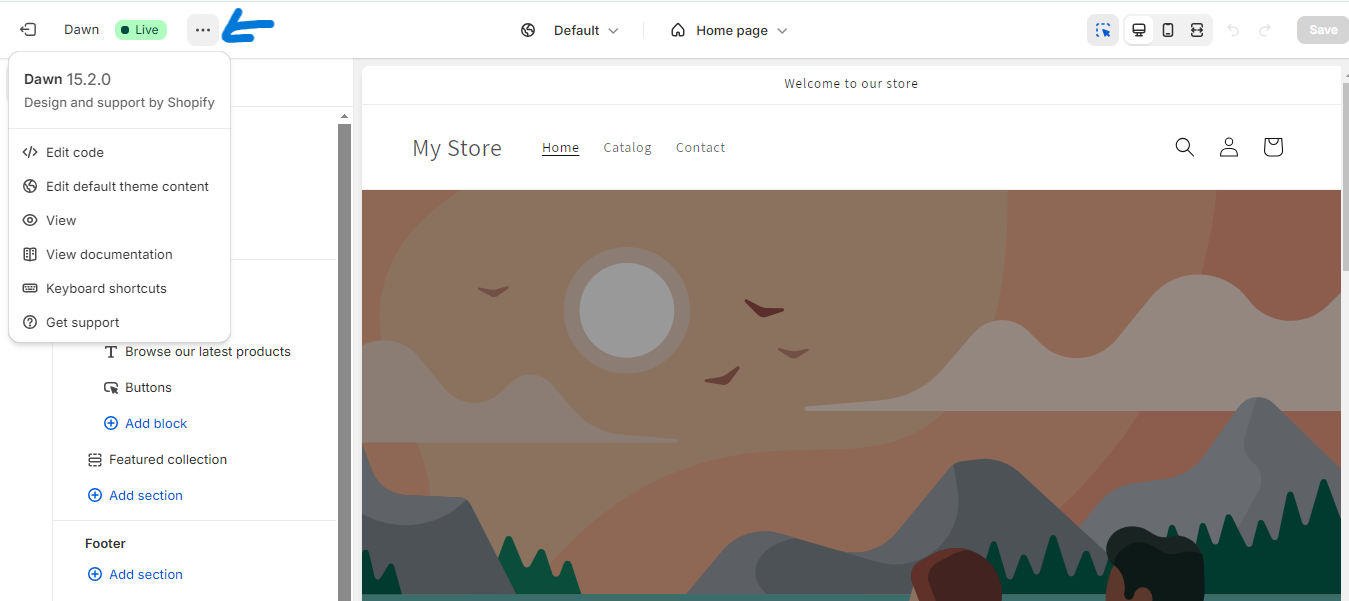The height and width of the screenshot is (601, 1349).
Task: Click the plus icon beside Add block
Action: 111,424
